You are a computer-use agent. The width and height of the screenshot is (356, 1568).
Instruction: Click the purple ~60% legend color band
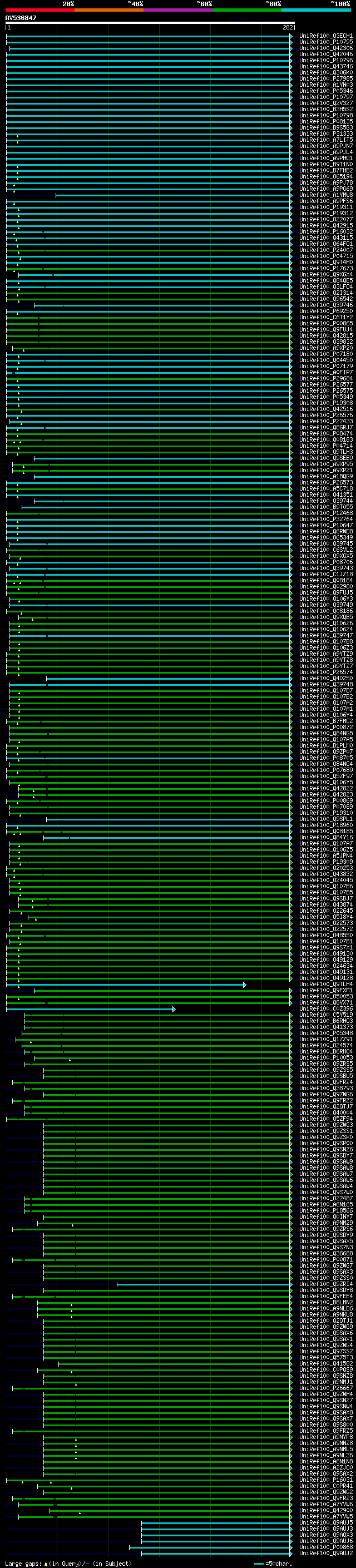[x=177, y=10]
